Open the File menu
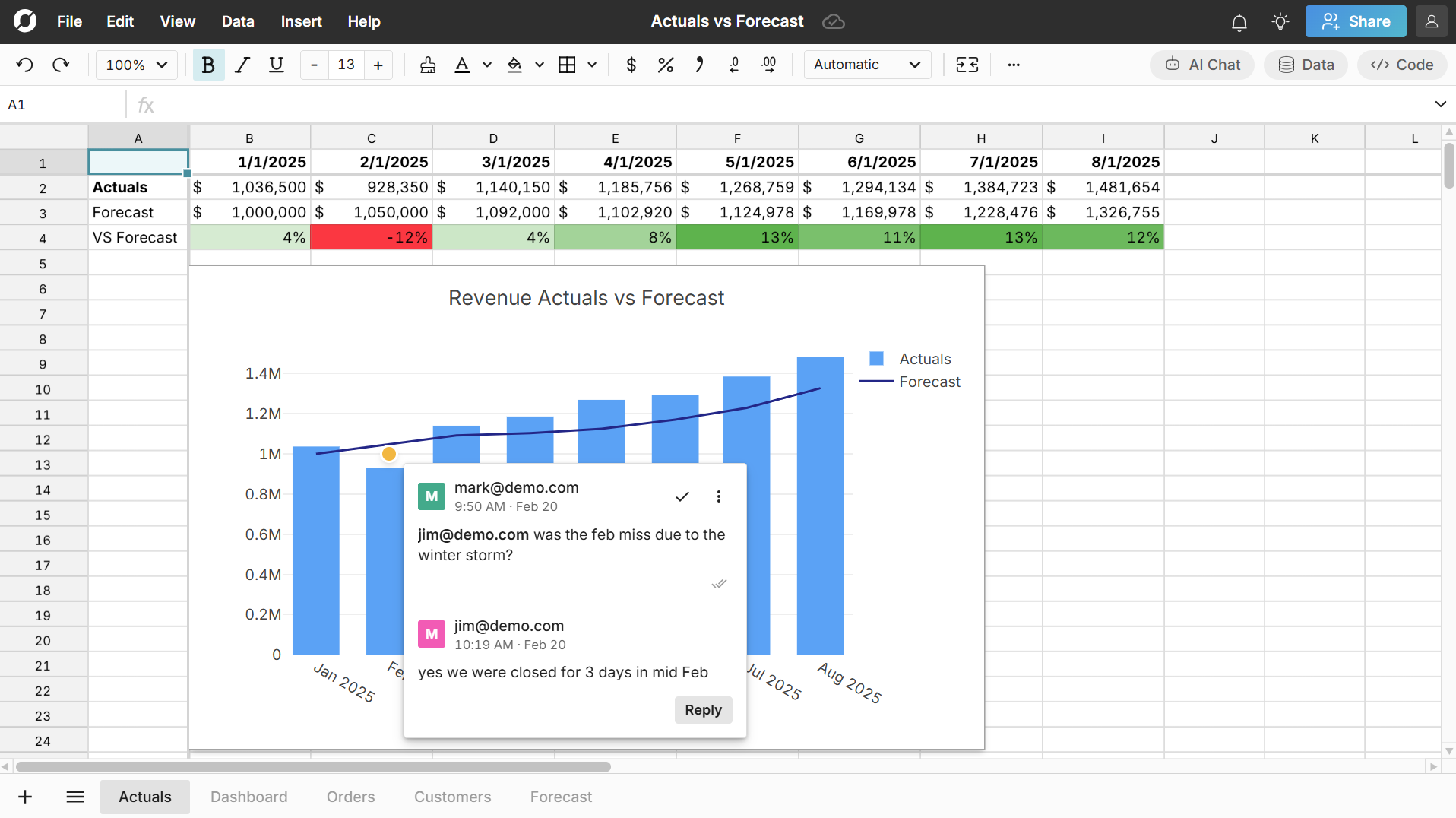Viewport: 1456px width, 818px height. (69, 21)
